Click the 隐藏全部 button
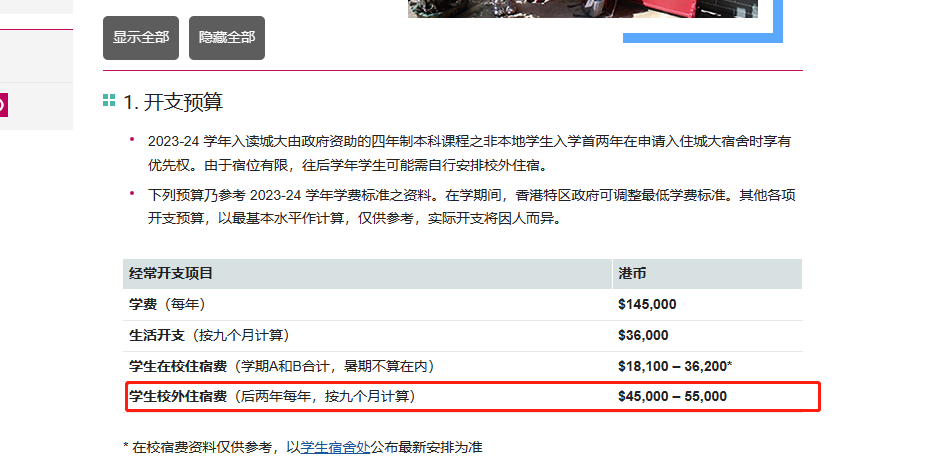 pos(227,37)
